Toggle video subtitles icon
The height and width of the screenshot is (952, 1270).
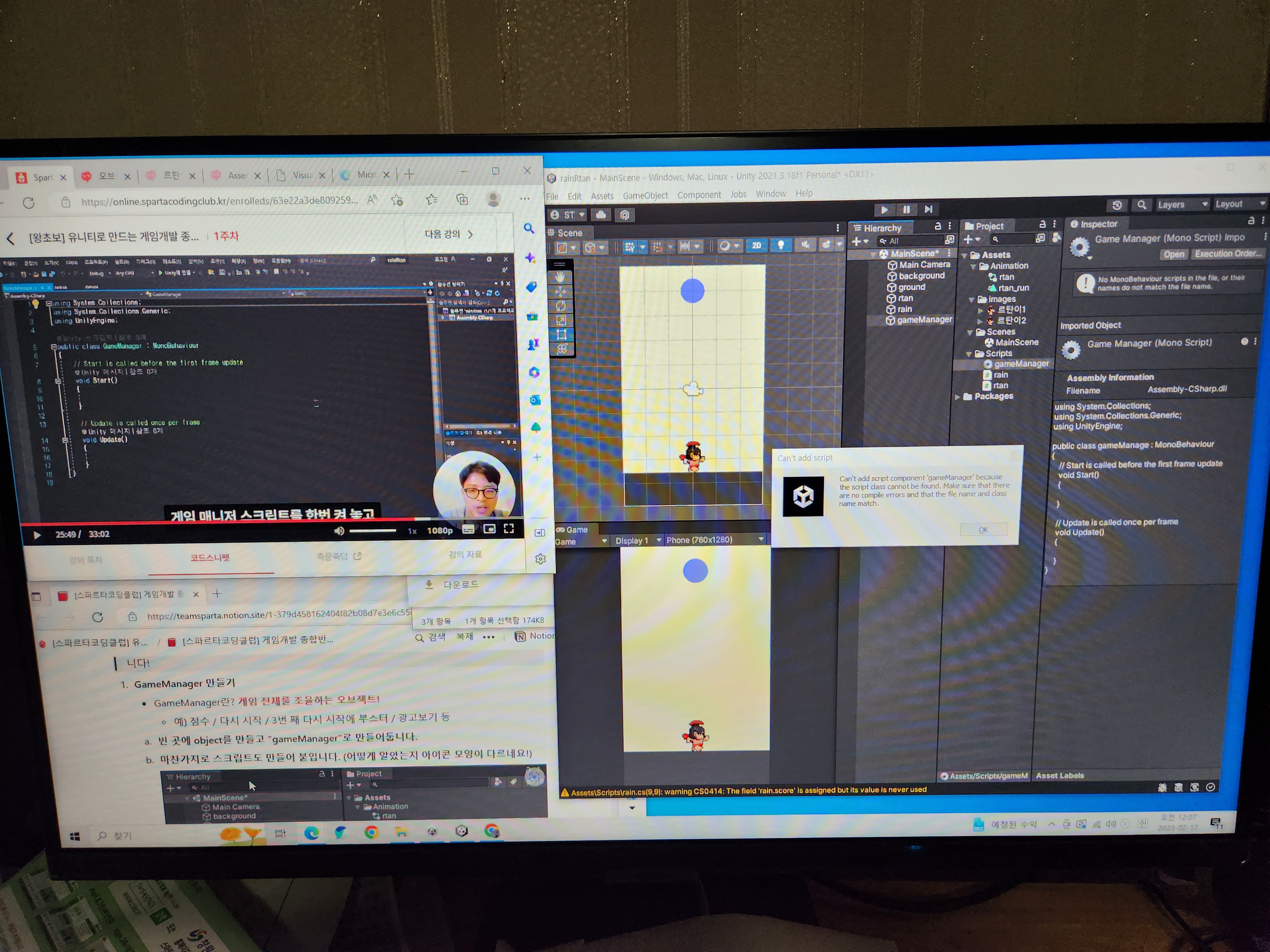point(469,530)
